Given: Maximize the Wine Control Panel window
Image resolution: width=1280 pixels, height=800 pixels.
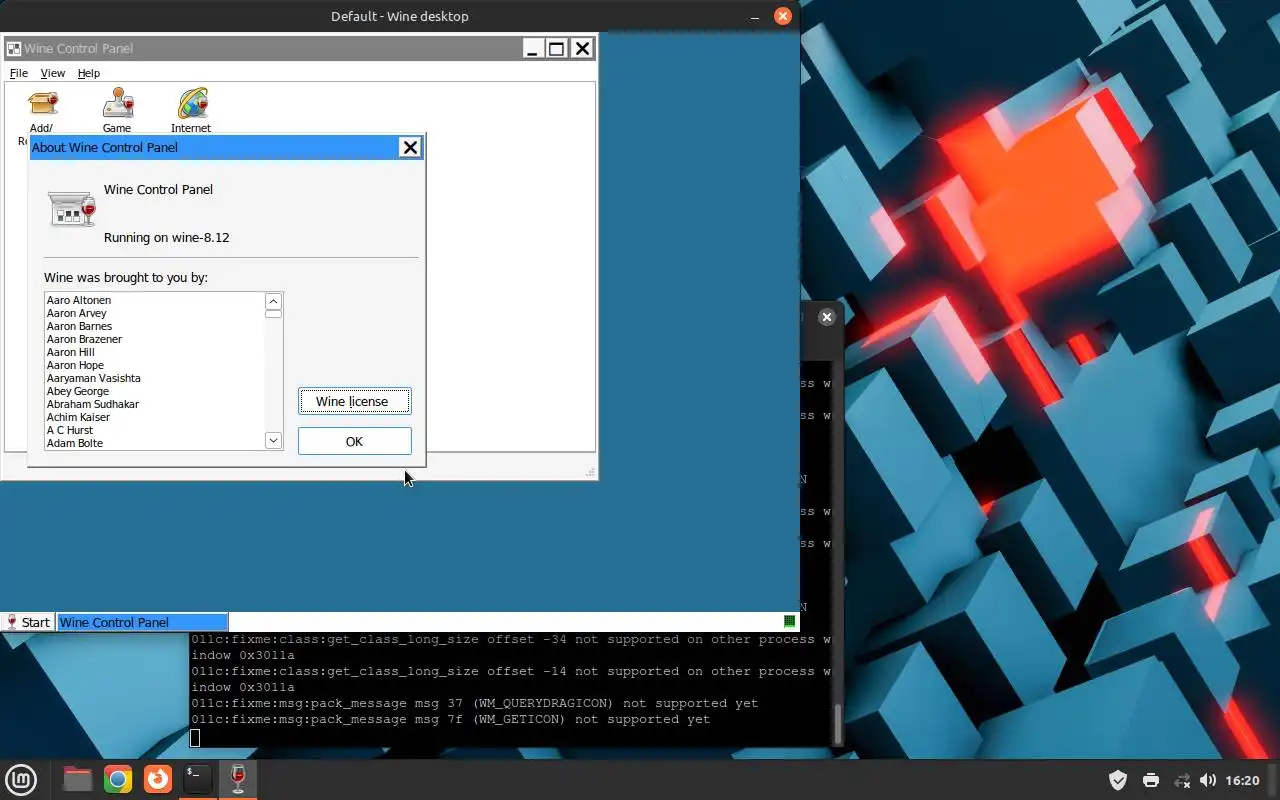Looking at the screenshot, I should pos(557,48).
